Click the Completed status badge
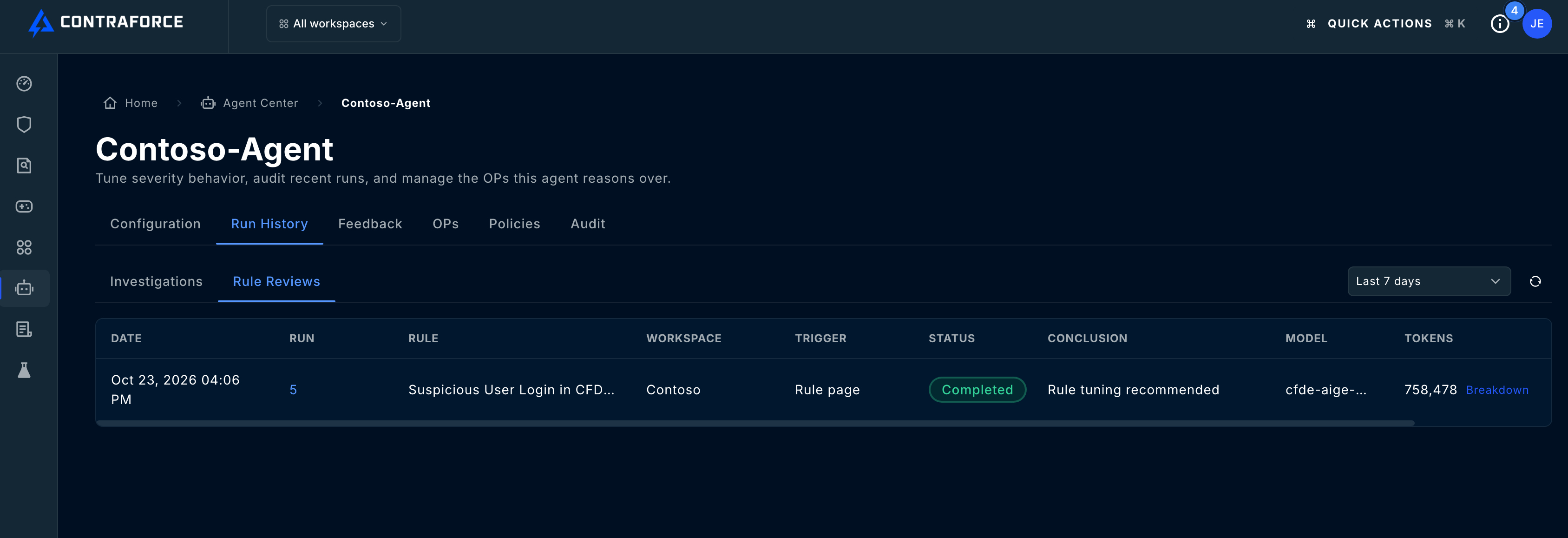1568x538 pixels. click(x=977, y=390)
